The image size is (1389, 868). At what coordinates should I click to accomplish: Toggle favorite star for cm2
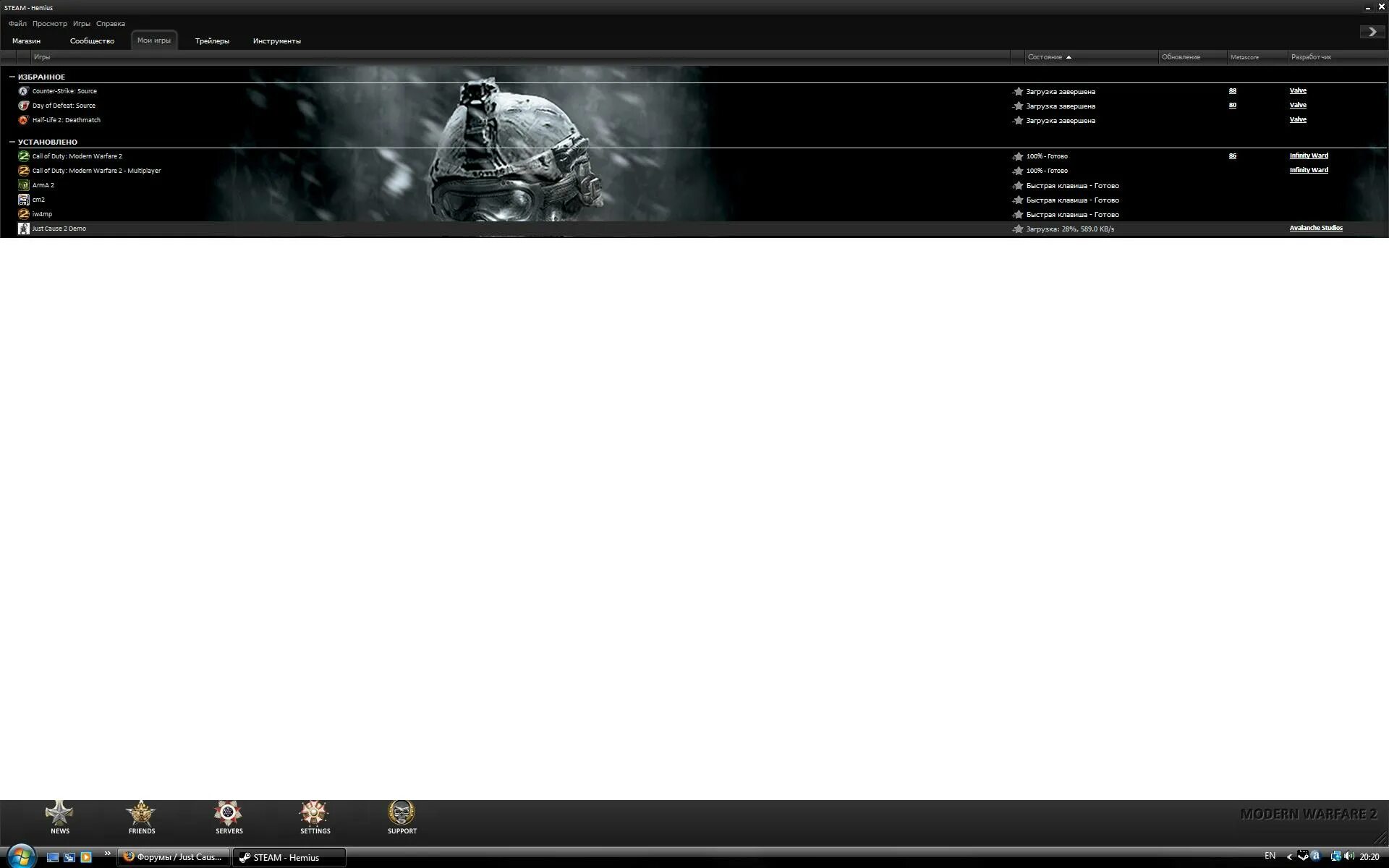coord(1018,200)
